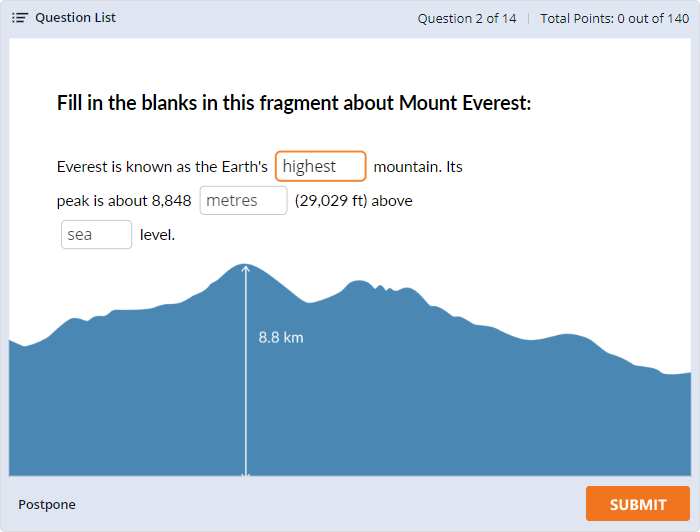Click the white vertical height line
This screenshot has height=532, width=700.
click(x=246, y=400)
